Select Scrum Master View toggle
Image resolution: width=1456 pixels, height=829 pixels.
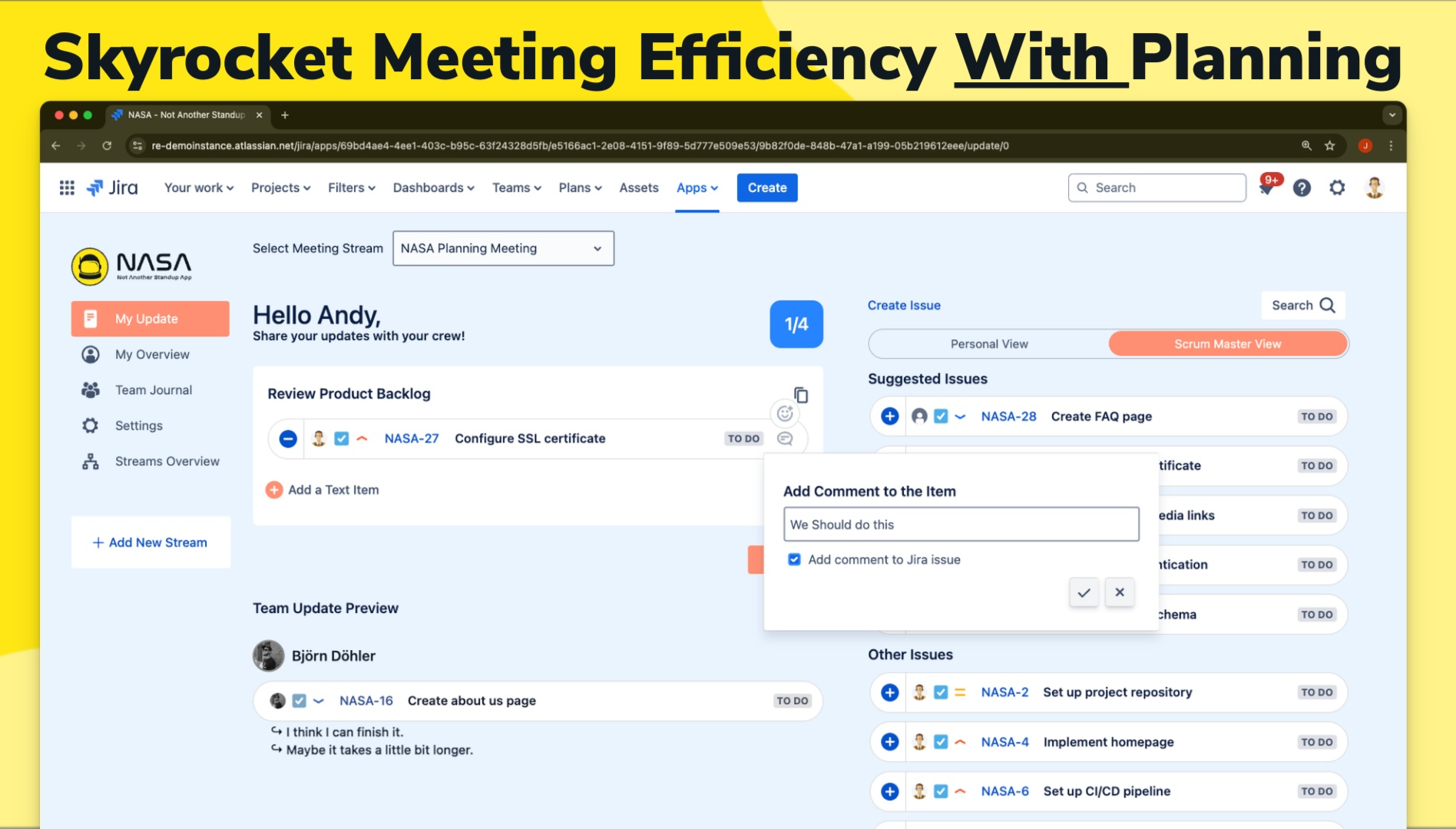coord(1227,344)
